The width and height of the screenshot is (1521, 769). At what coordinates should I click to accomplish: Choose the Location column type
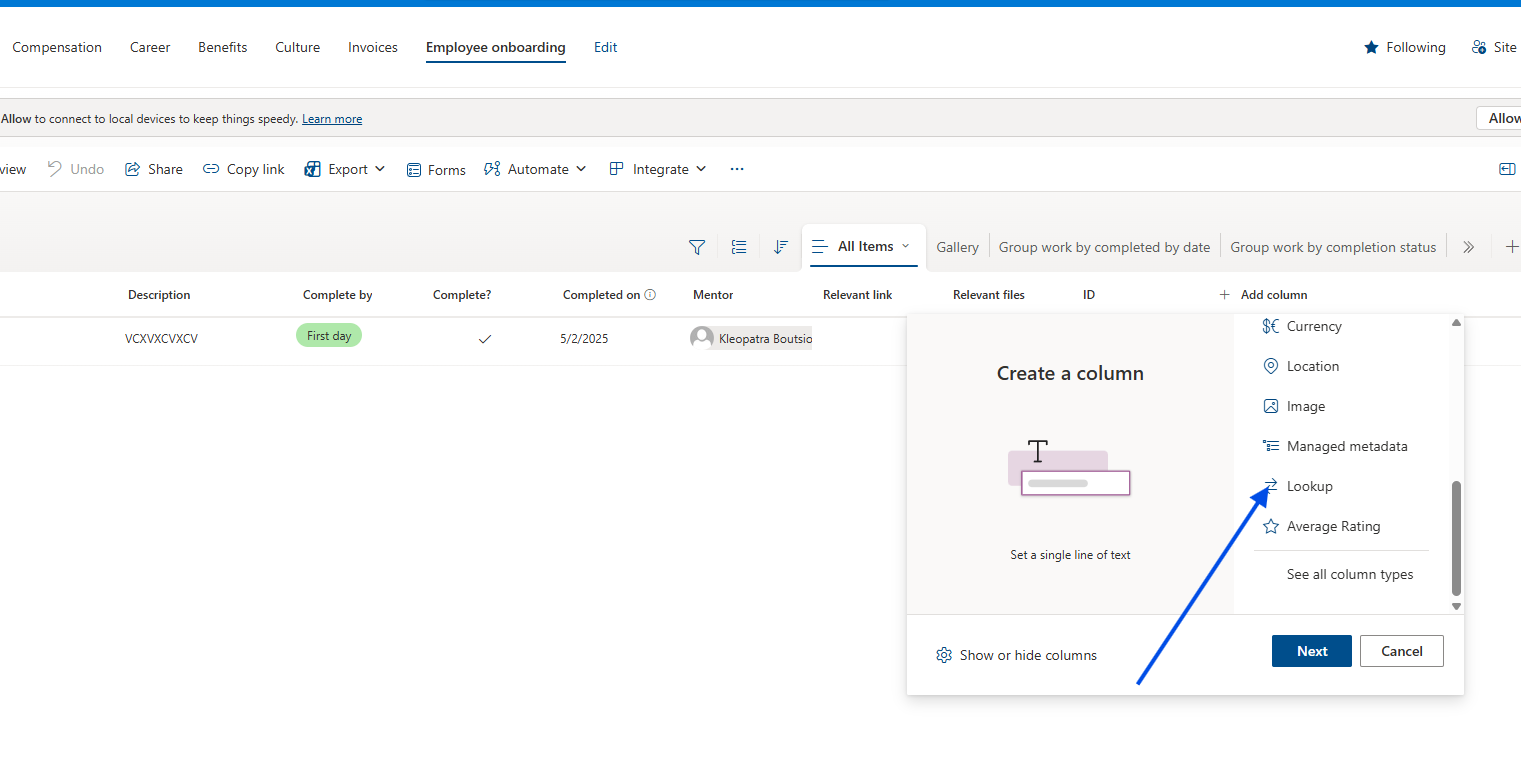[x=1312, y=366]
